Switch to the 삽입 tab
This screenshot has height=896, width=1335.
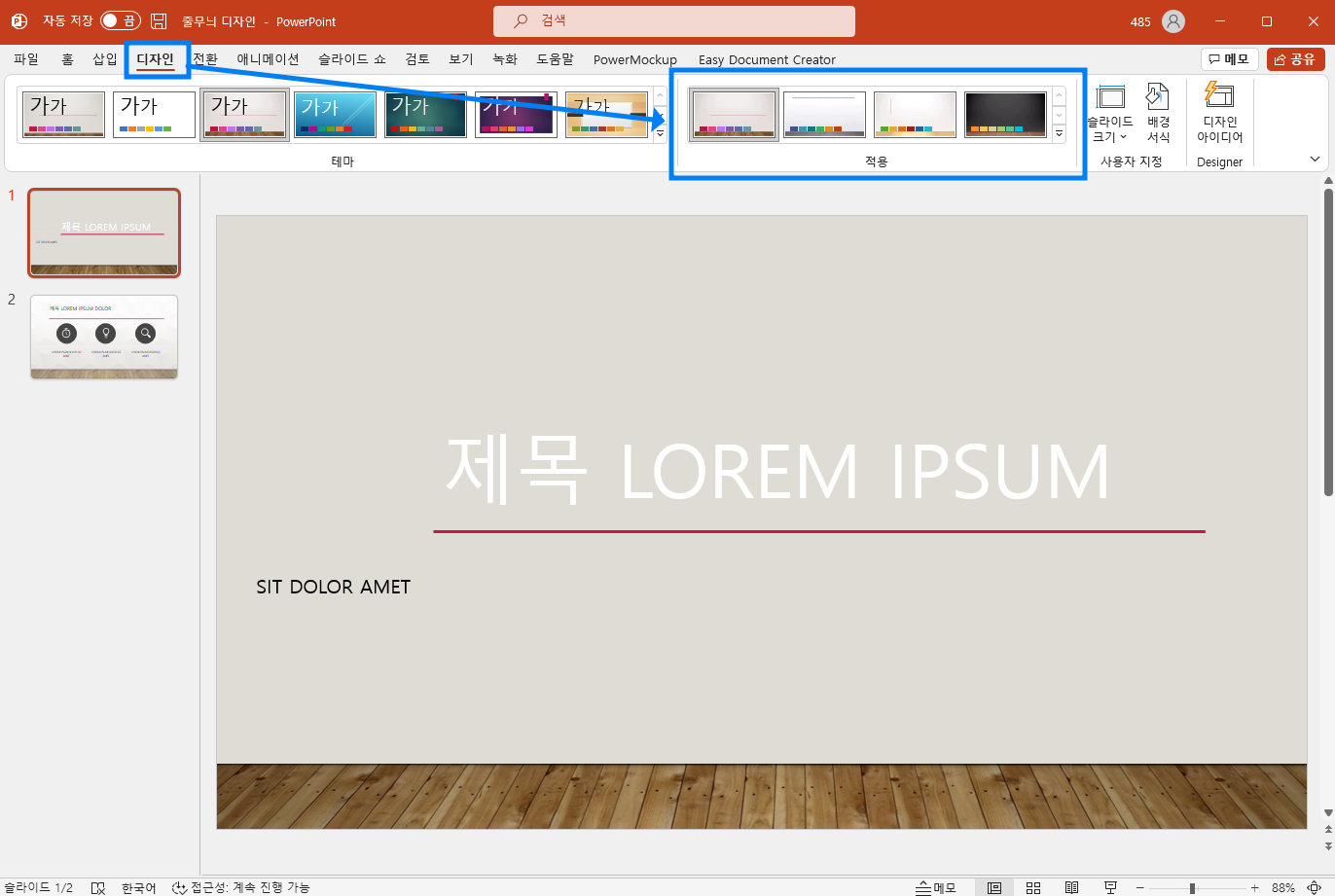coord(105,59)
